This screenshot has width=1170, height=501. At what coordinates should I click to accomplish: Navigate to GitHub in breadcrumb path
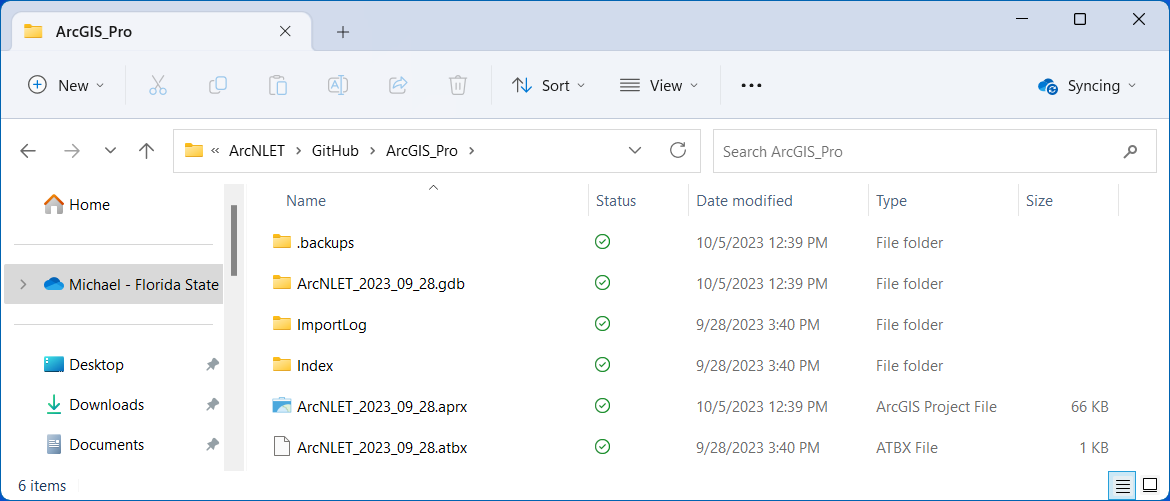pos(335,151)
